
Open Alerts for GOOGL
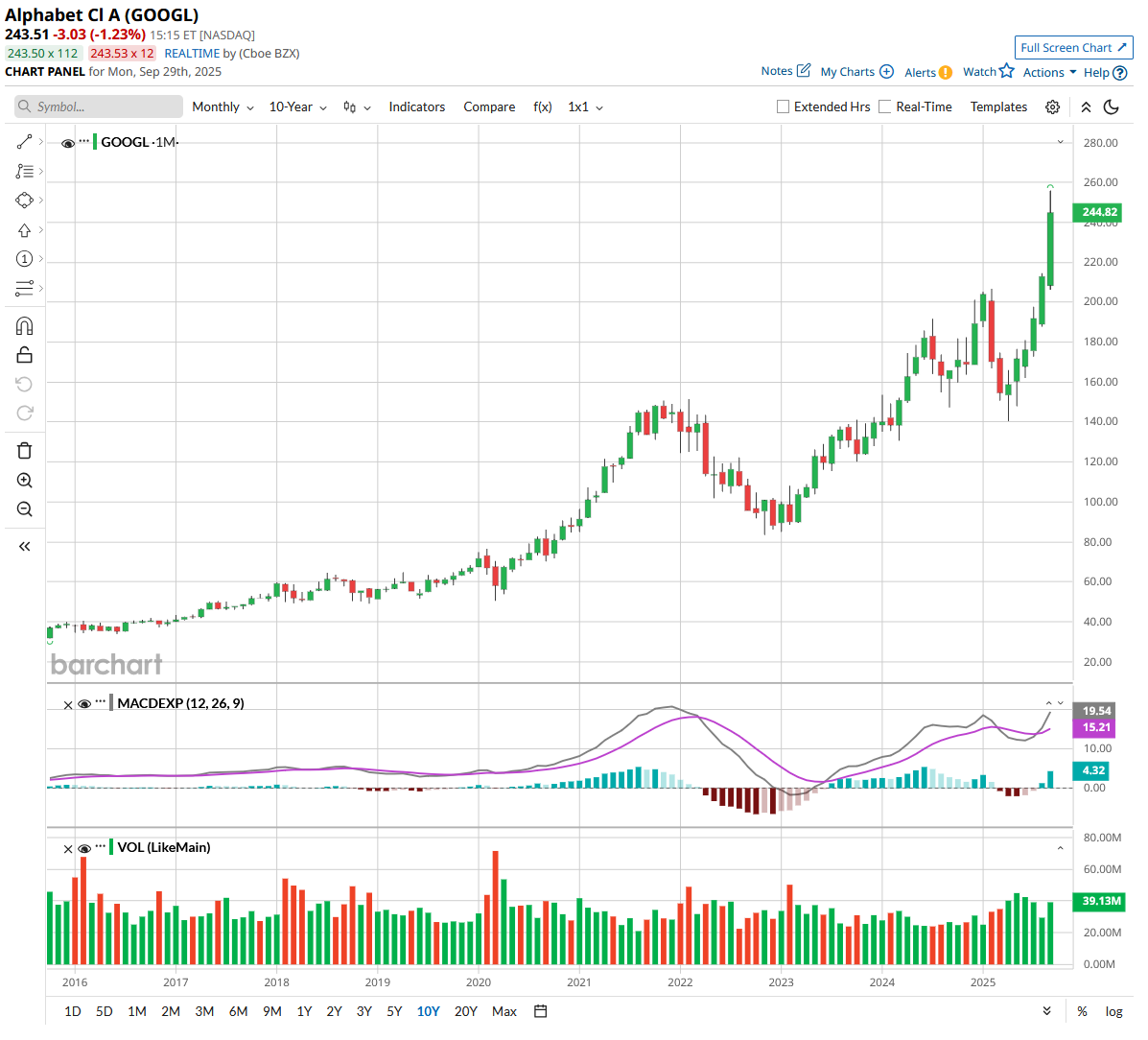[927, 72]
